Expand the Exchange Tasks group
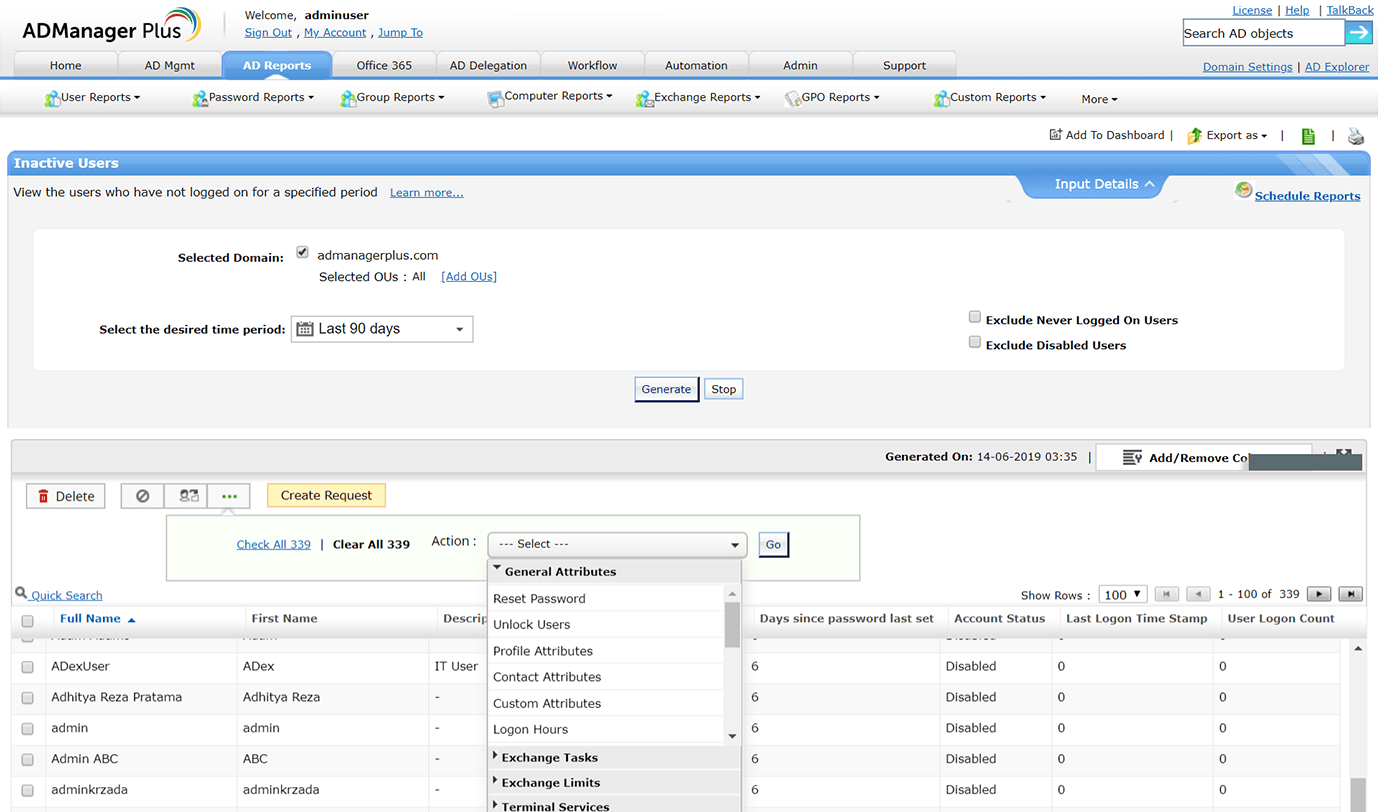This screenshot has width=1378, height=812. 615,758
